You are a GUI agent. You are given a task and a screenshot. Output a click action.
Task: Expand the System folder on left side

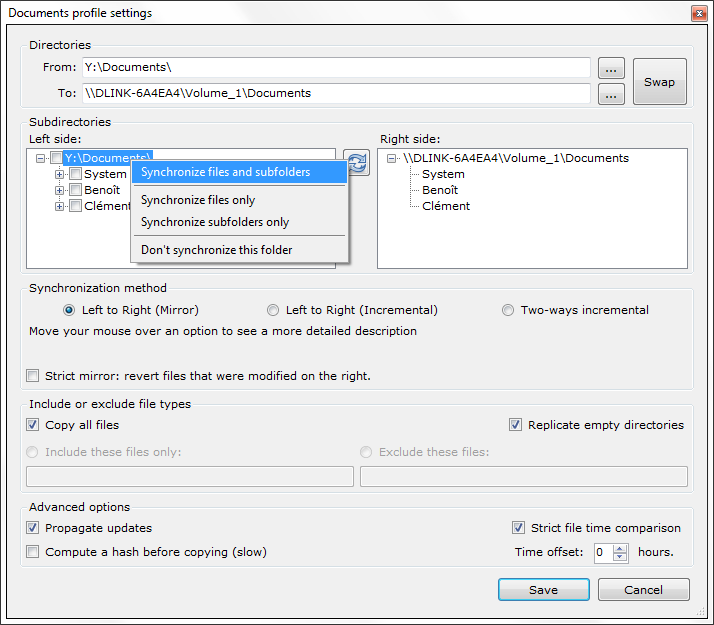(x=60, y=174)
